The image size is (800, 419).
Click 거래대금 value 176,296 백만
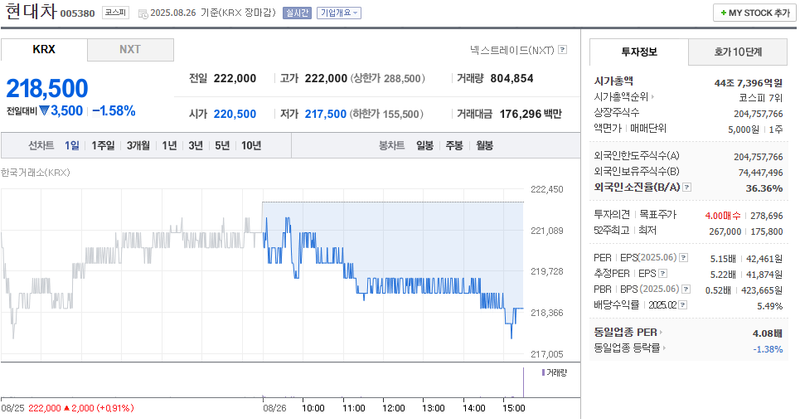click(x=531, y=114)
